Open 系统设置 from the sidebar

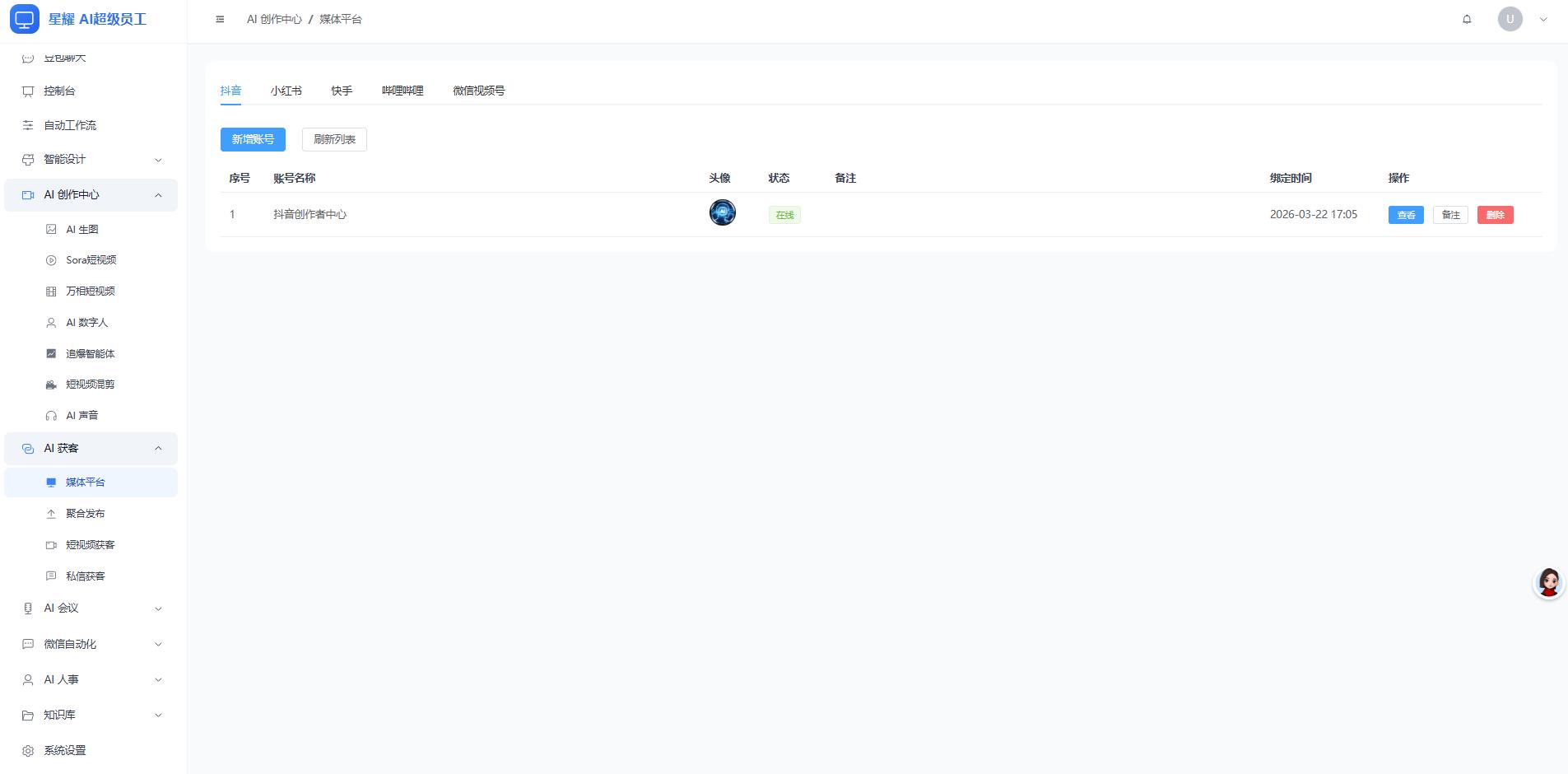pyautogui.click(x=64, y=750)
